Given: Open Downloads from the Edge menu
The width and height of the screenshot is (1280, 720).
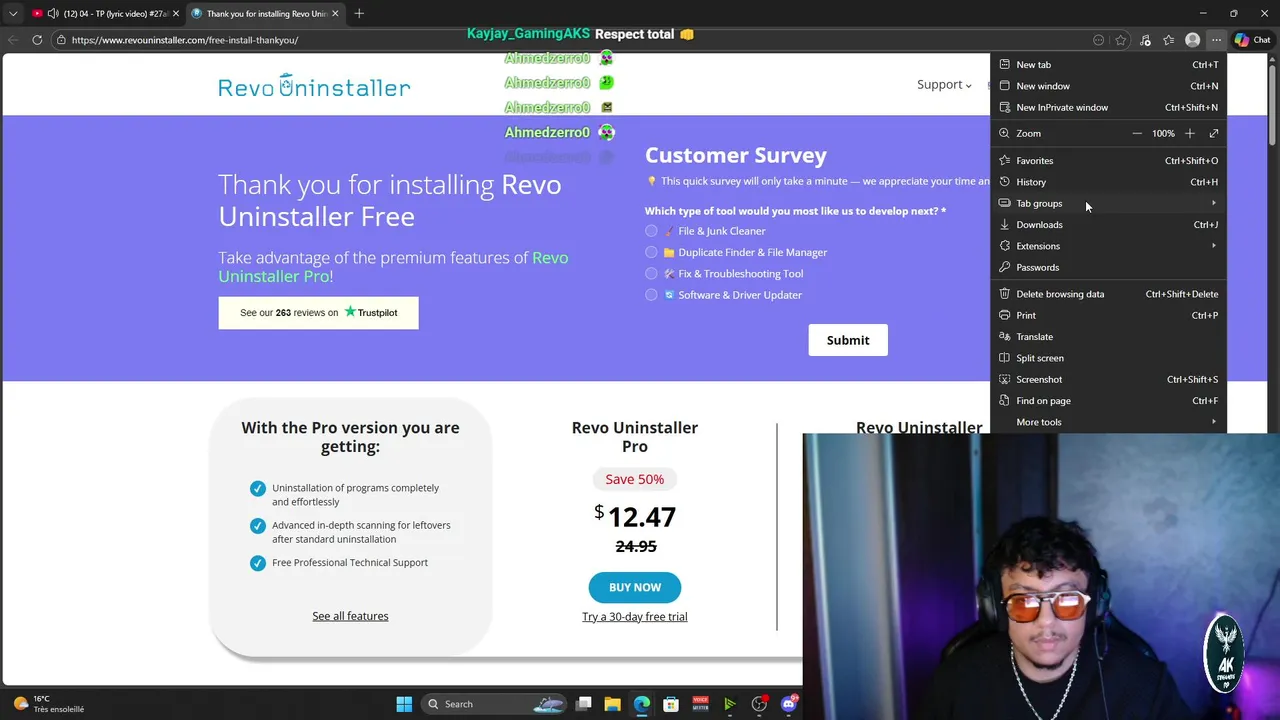Looking at the screenshot, I should [x=1109, y=225].
